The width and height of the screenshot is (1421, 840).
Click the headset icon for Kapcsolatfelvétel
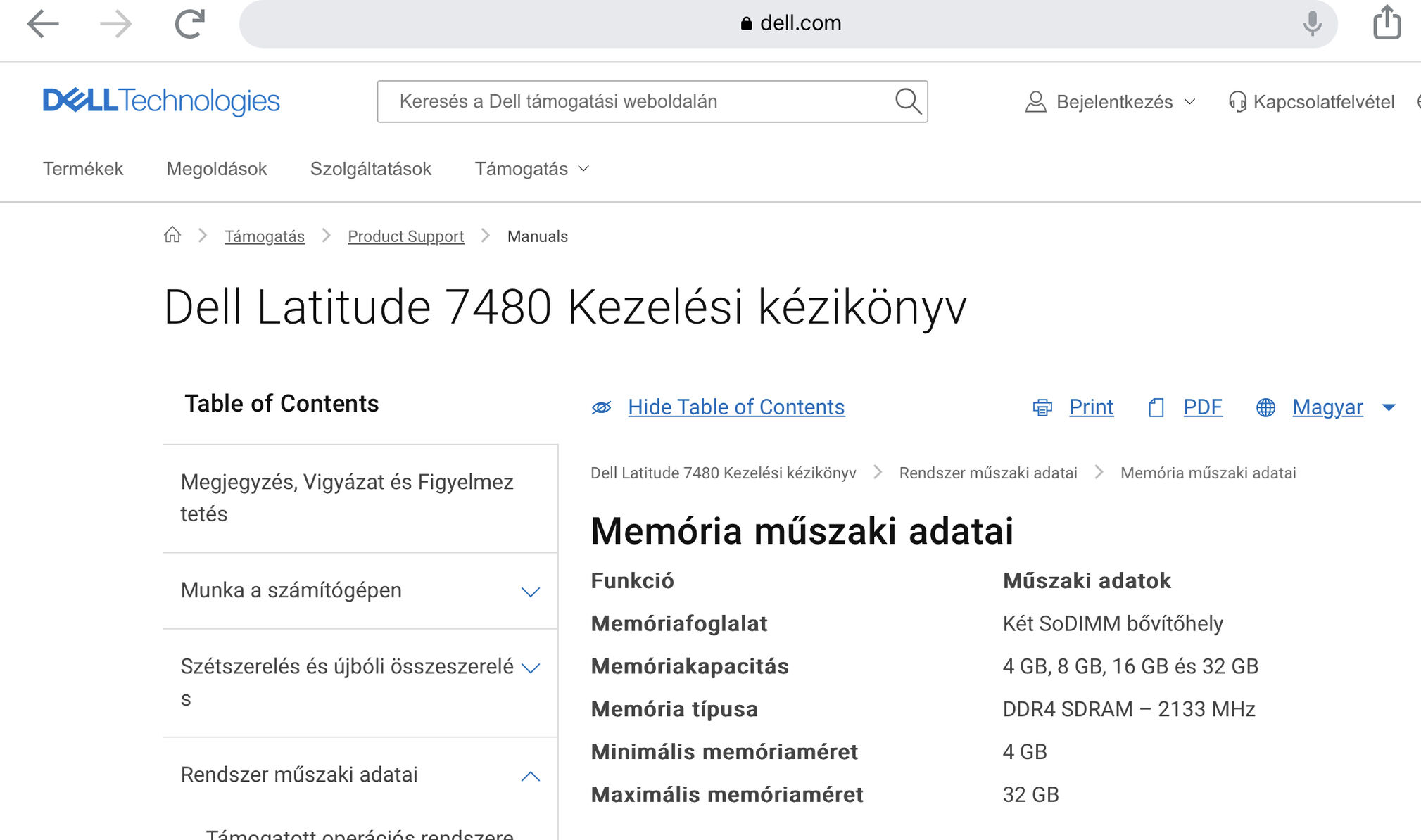1237,102
